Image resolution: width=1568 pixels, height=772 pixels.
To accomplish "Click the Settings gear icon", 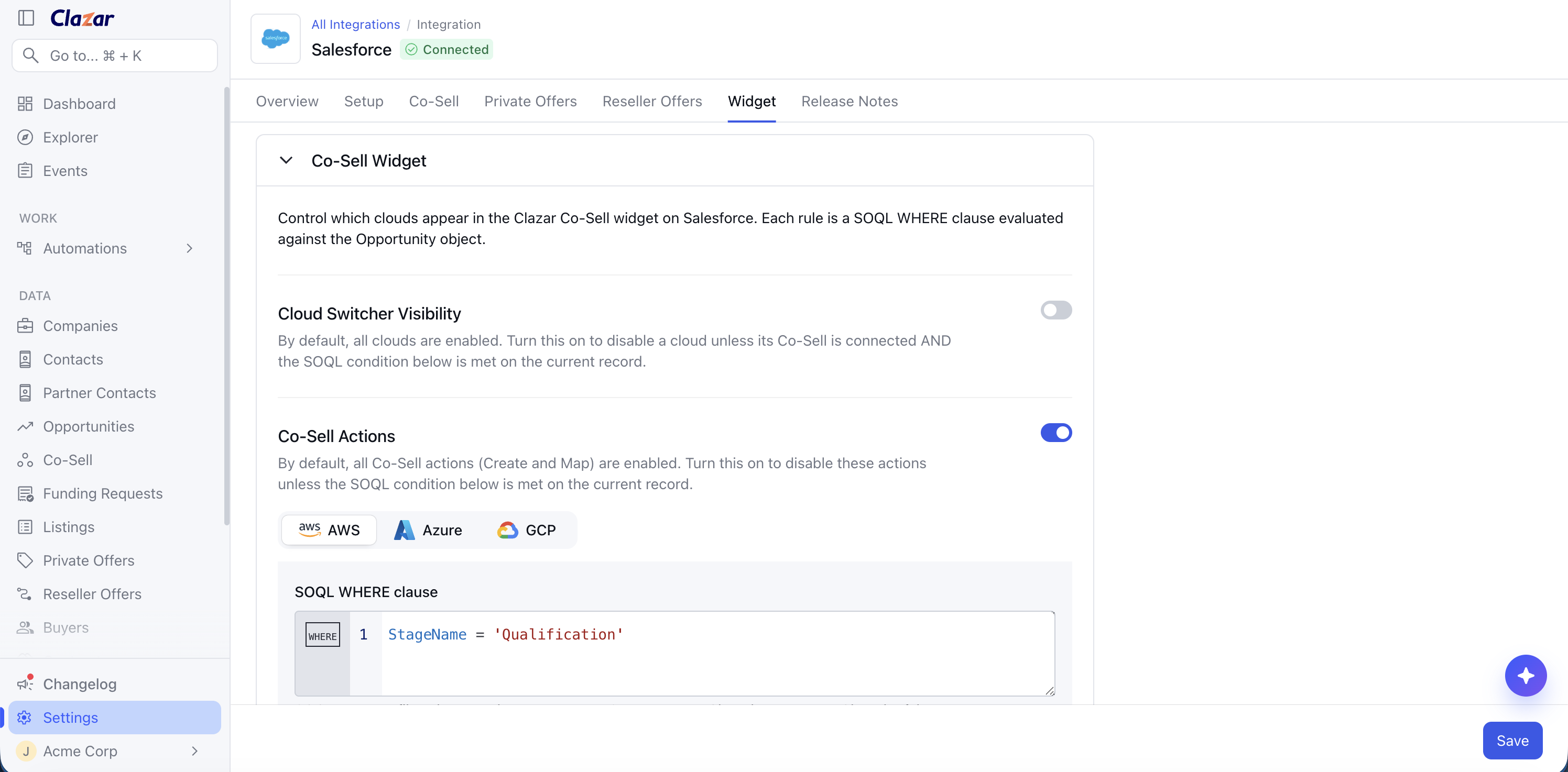I will pyautogui.click(x=25, y=717).
